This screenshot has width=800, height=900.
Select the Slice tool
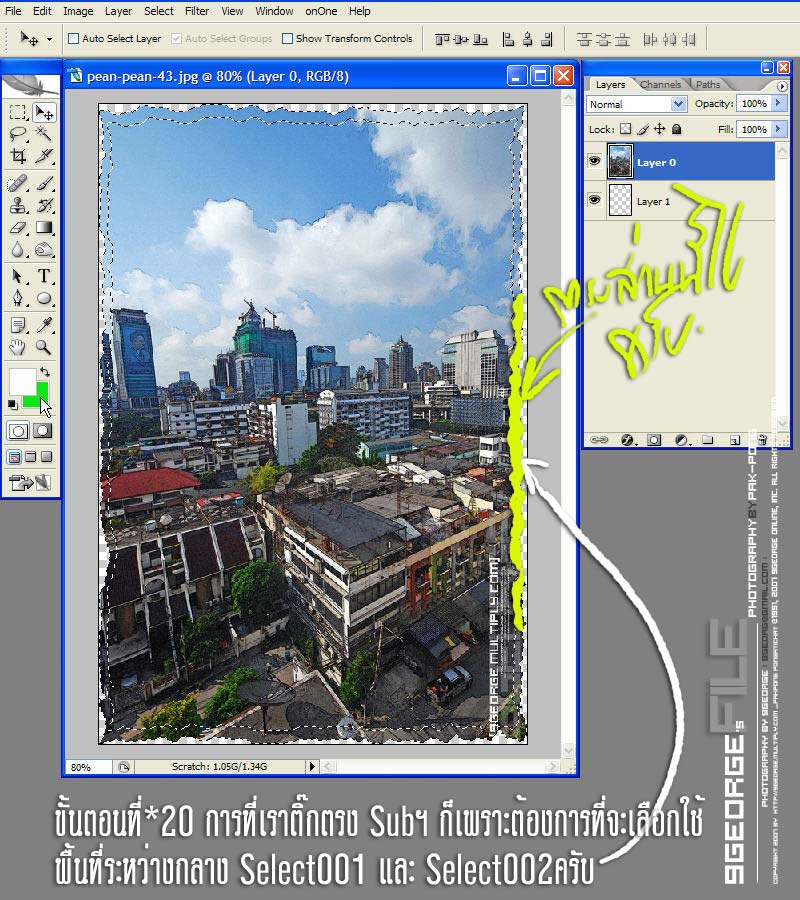(x=44, y=156)
